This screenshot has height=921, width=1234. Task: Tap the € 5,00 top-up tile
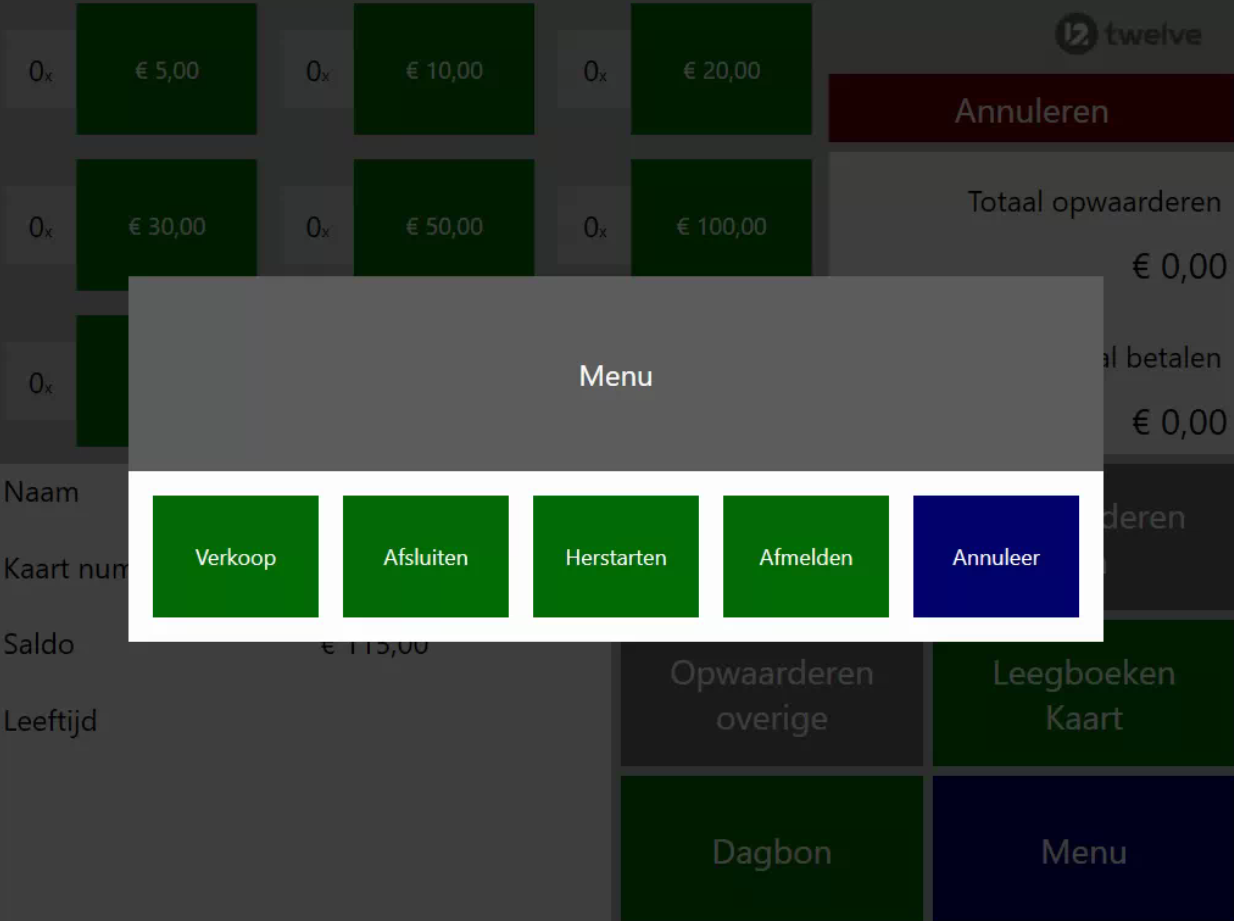tap(166, 70)
